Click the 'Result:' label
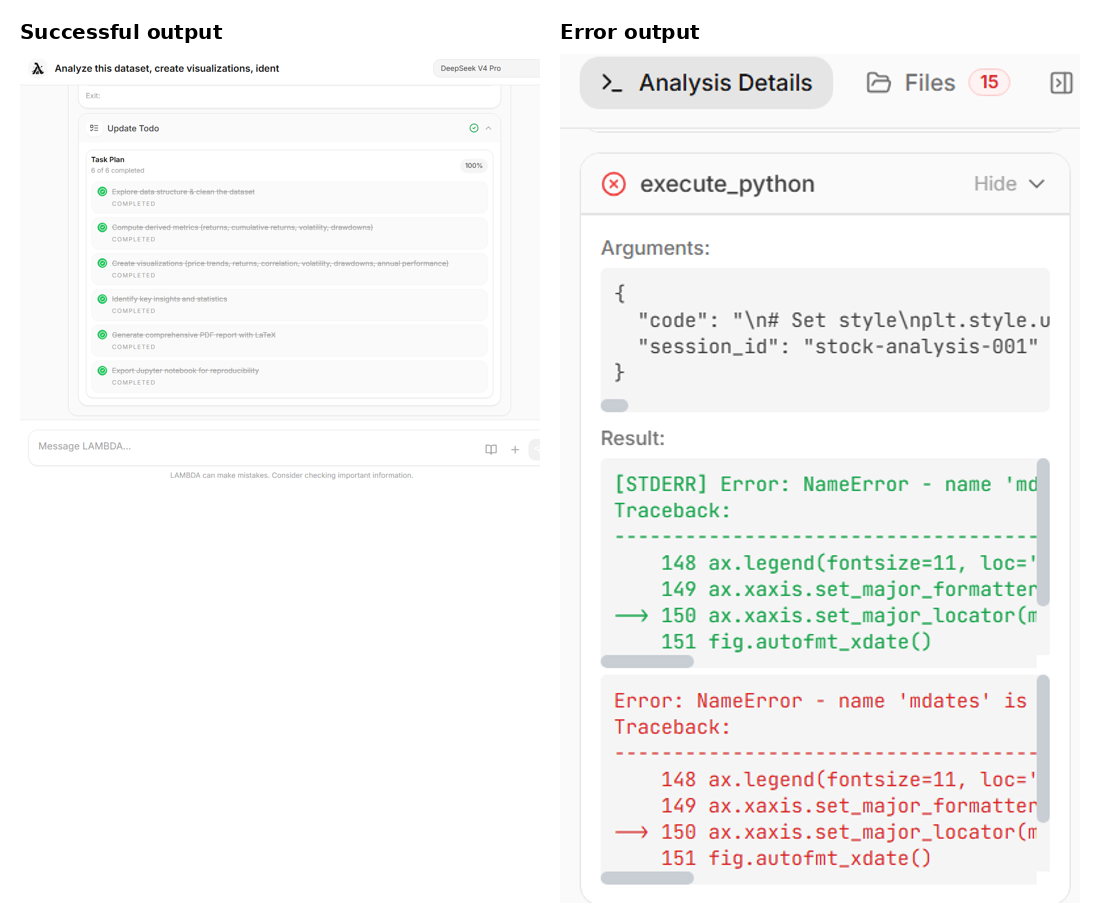1100x923 pixels. tap(633, 438)
